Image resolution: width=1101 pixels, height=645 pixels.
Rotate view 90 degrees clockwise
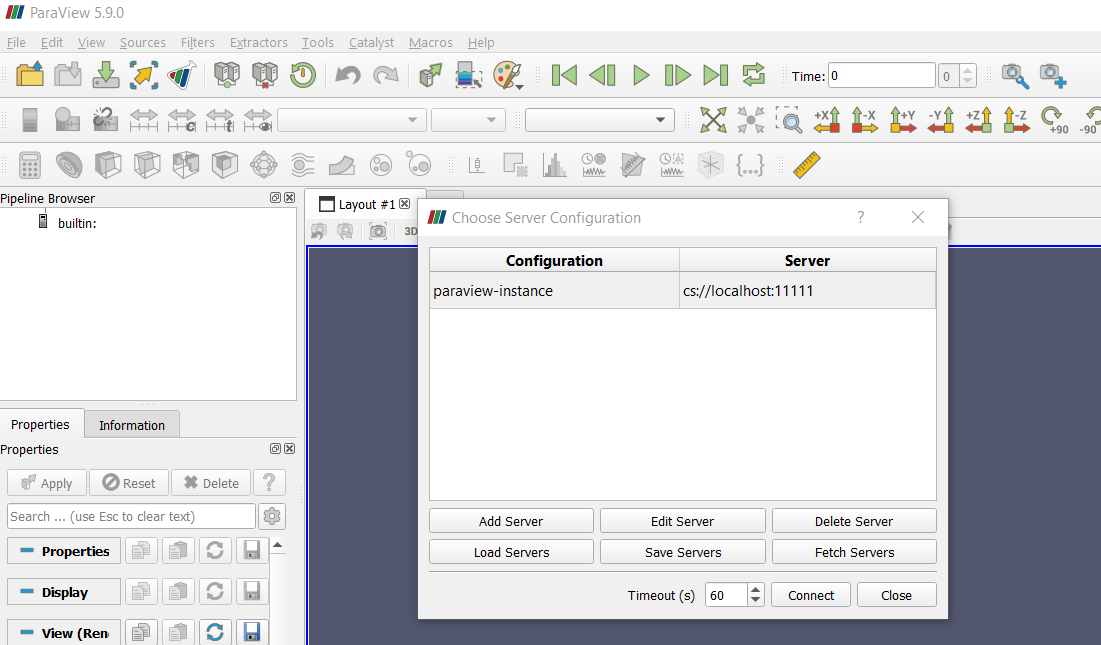(x=1054, y=120)
